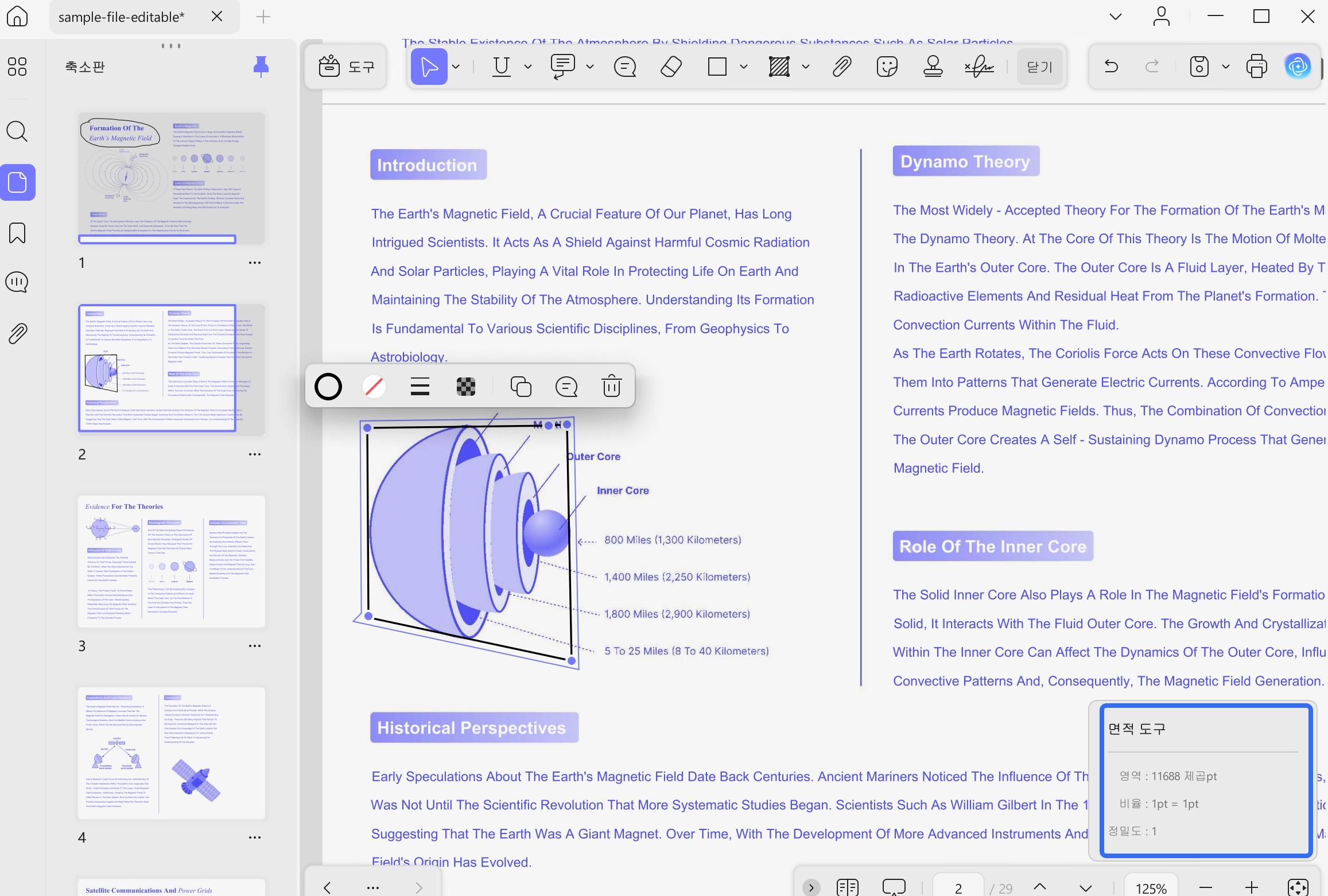Open the Sticker tool

point(887,67)
